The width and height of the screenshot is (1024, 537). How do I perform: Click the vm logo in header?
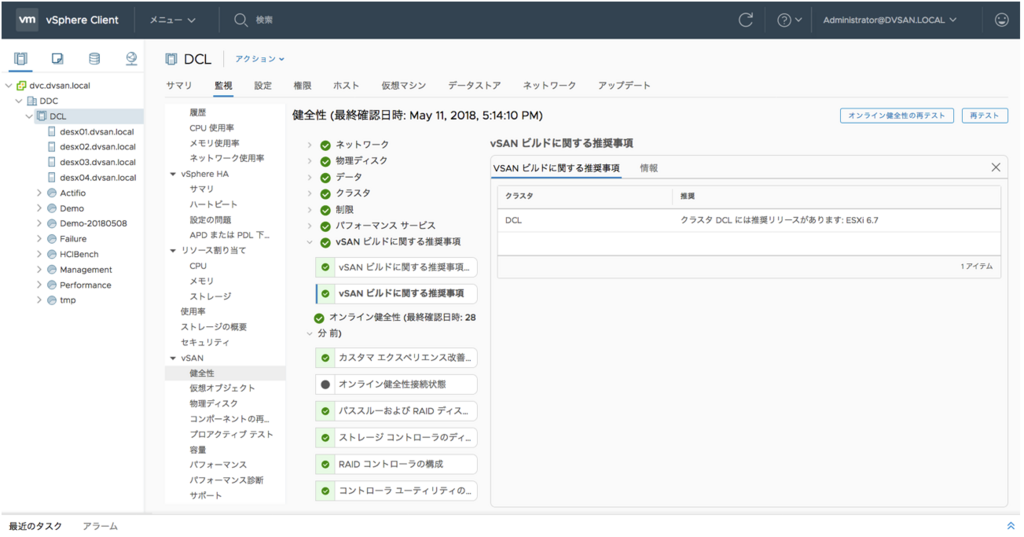pyautogui.click(x=27, y=20)
